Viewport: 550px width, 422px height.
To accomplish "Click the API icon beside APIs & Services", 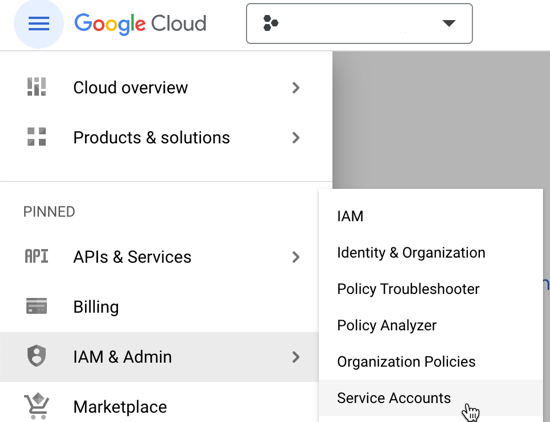I will [x=36, y=256].
